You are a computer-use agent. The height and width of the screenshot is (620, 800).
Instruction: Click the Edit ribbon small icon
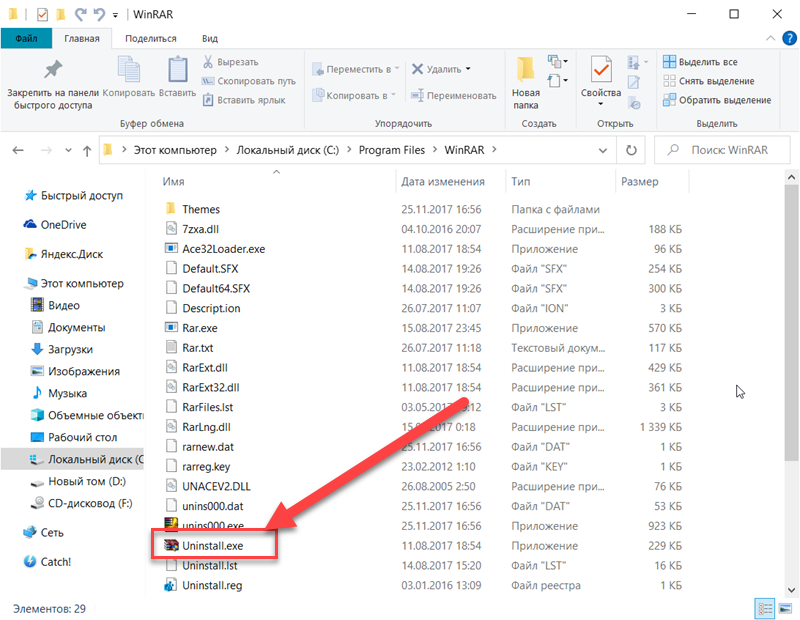pos(634,82)
